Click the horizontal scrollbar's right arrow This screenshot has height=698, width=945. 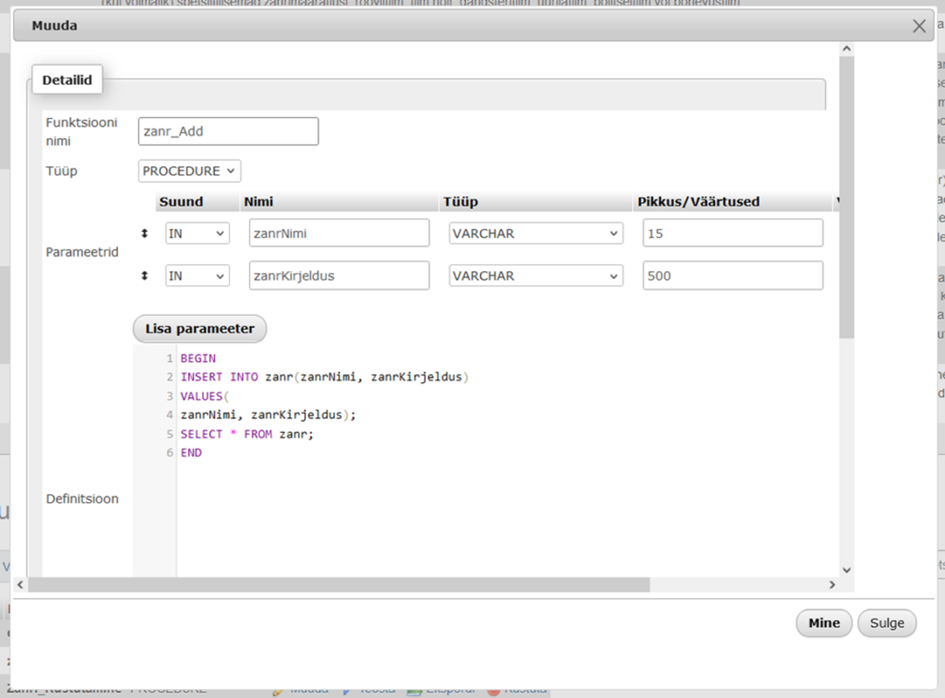pos(832,584)
